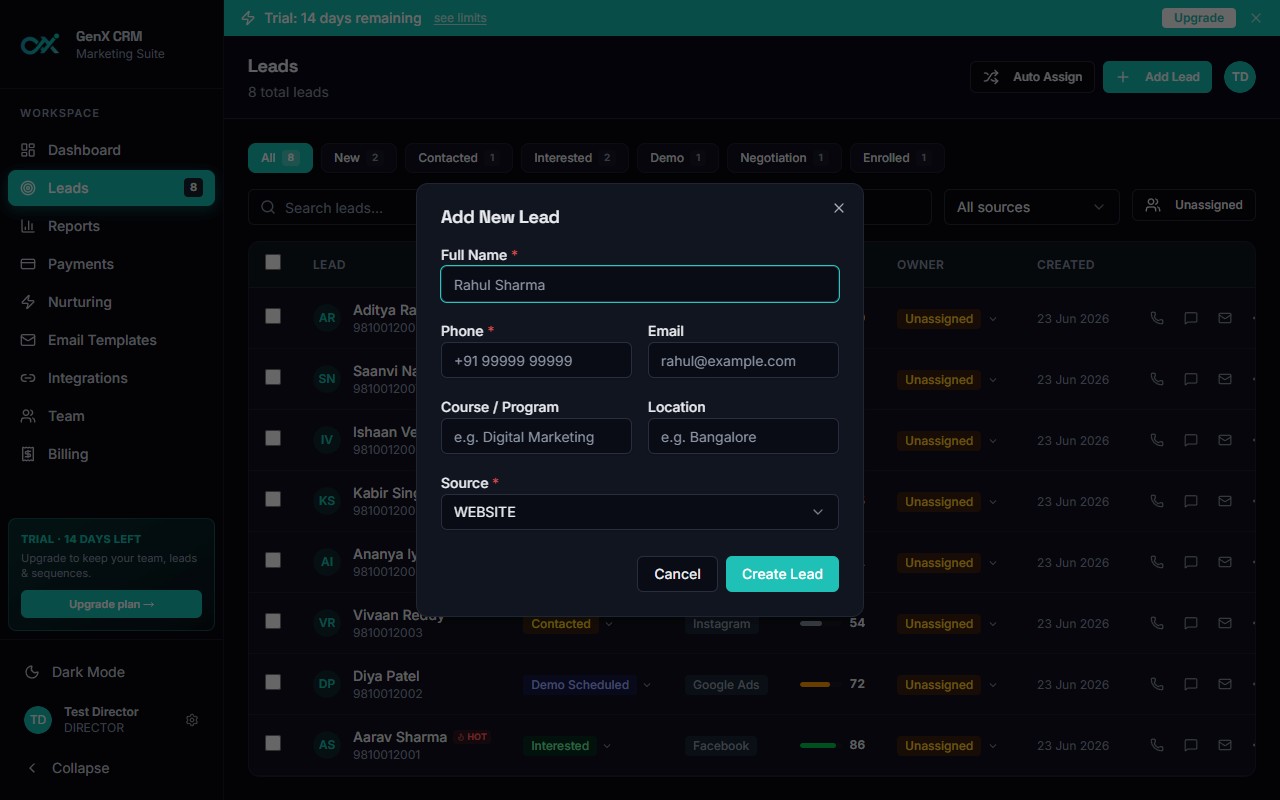This screenshot has width=1280, height=800.
Task: Close the Add New Lead dialog
Action: [x=839, y=208]
